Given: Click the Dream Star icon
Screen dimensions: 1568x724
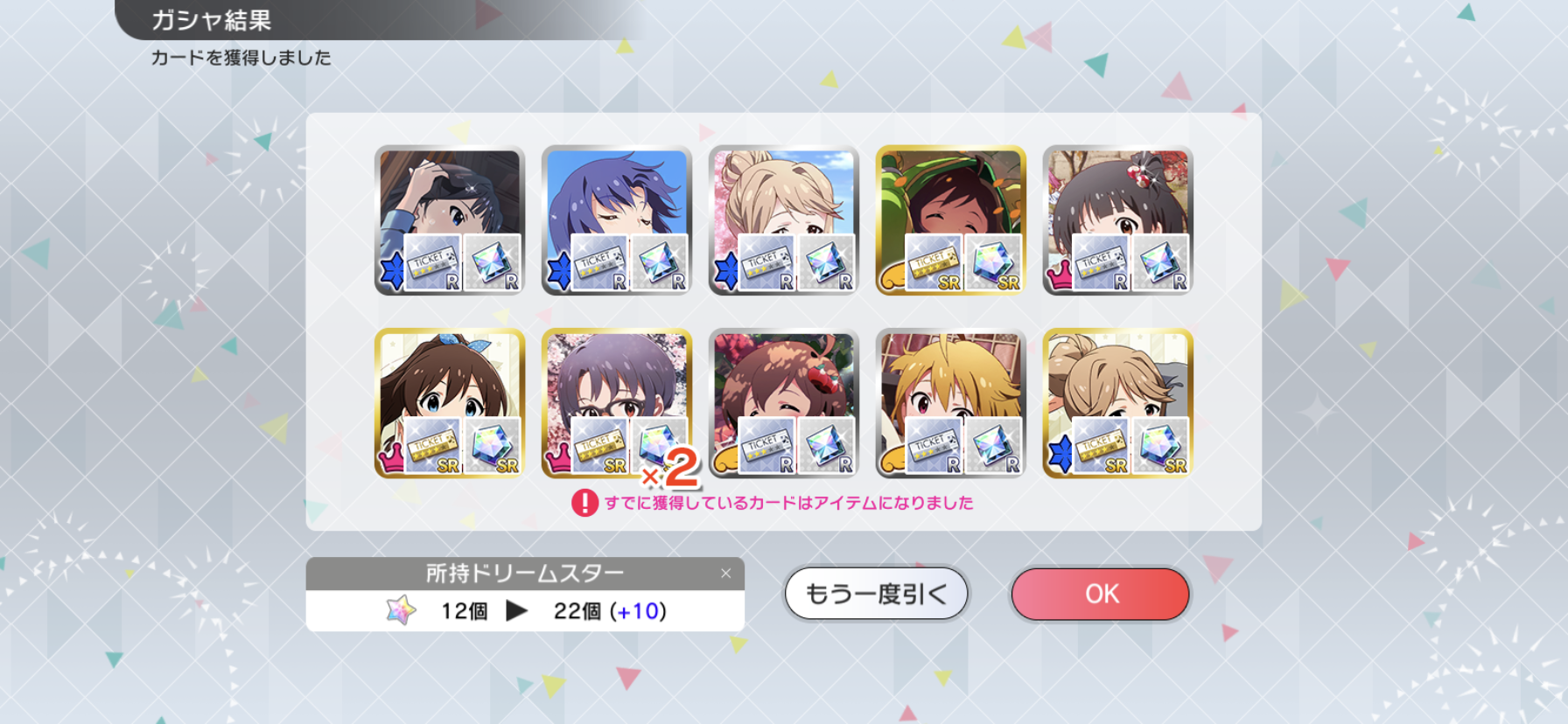Looking at the screenshot, I should click(x=402, y=610).
